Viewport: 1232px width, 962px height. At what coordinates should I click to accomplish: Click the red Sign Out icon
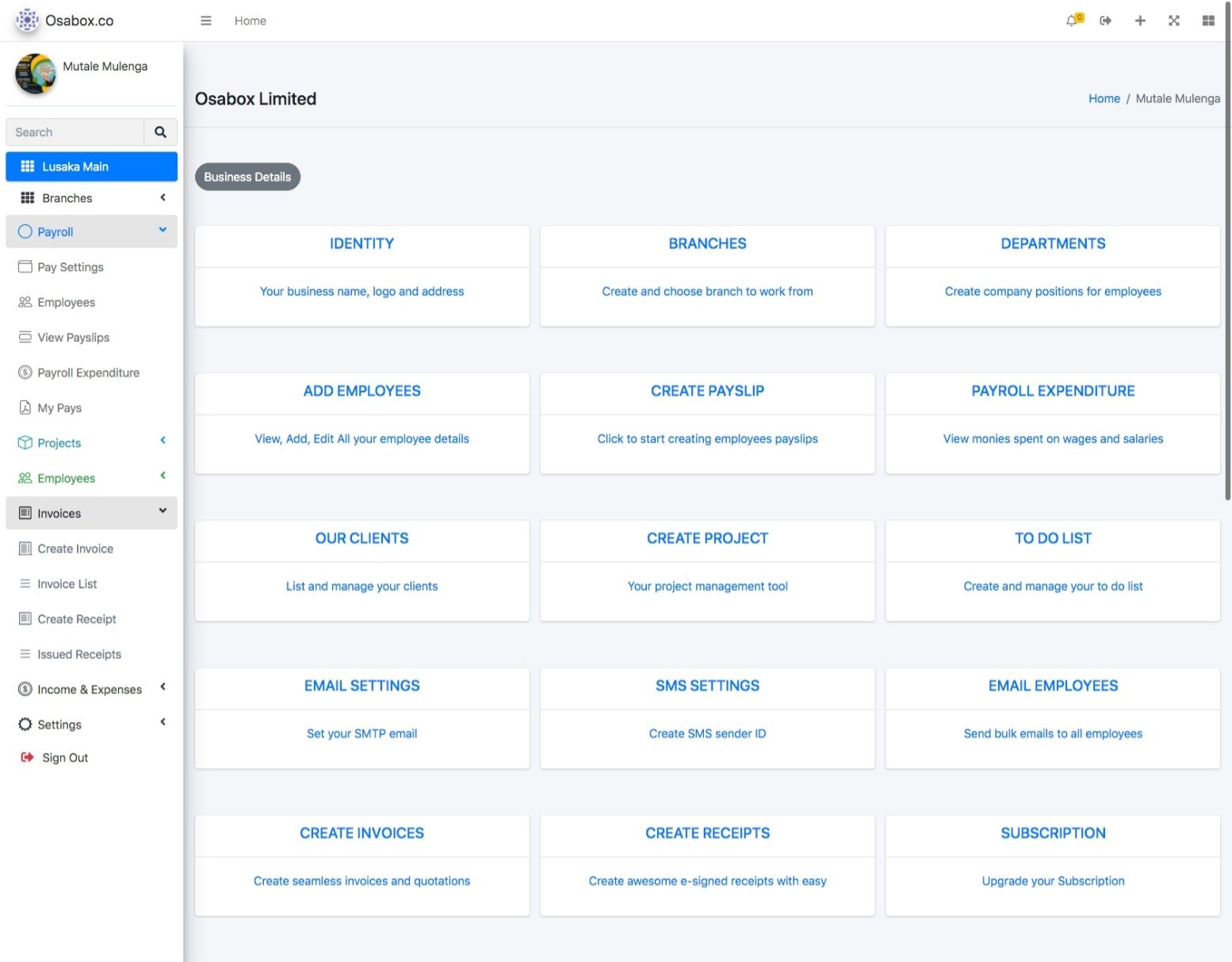point(27,758)
